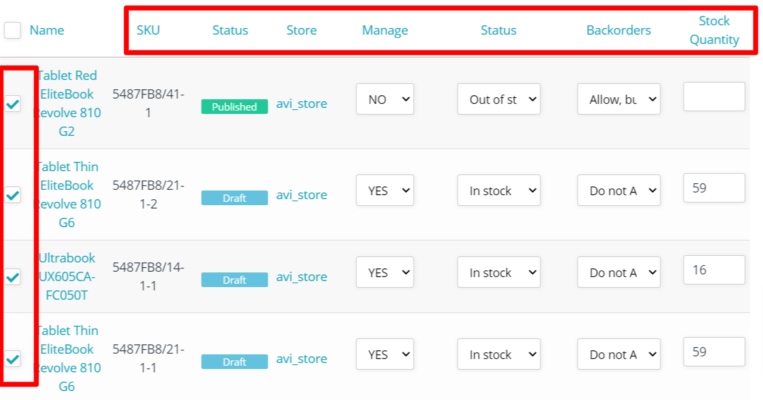Image resolution: width=763 pixels, height=400 pixels.
Task: Open the Allow, but backorders dropdown
Action: click(x=619, y=99)
